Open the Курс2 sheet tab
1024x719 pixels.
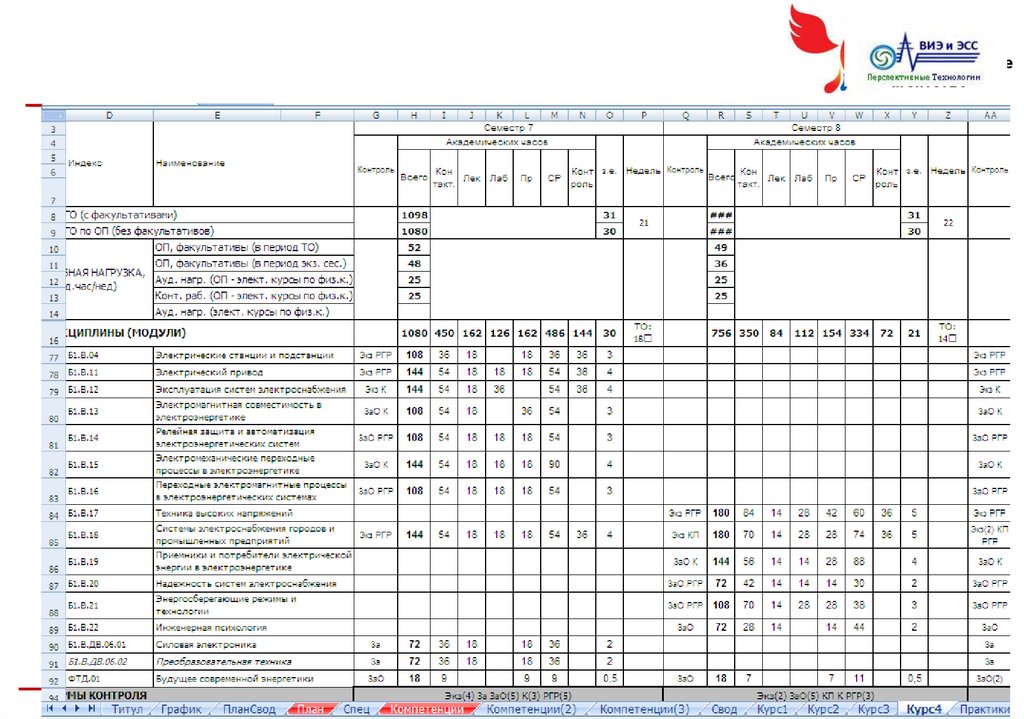823,709
